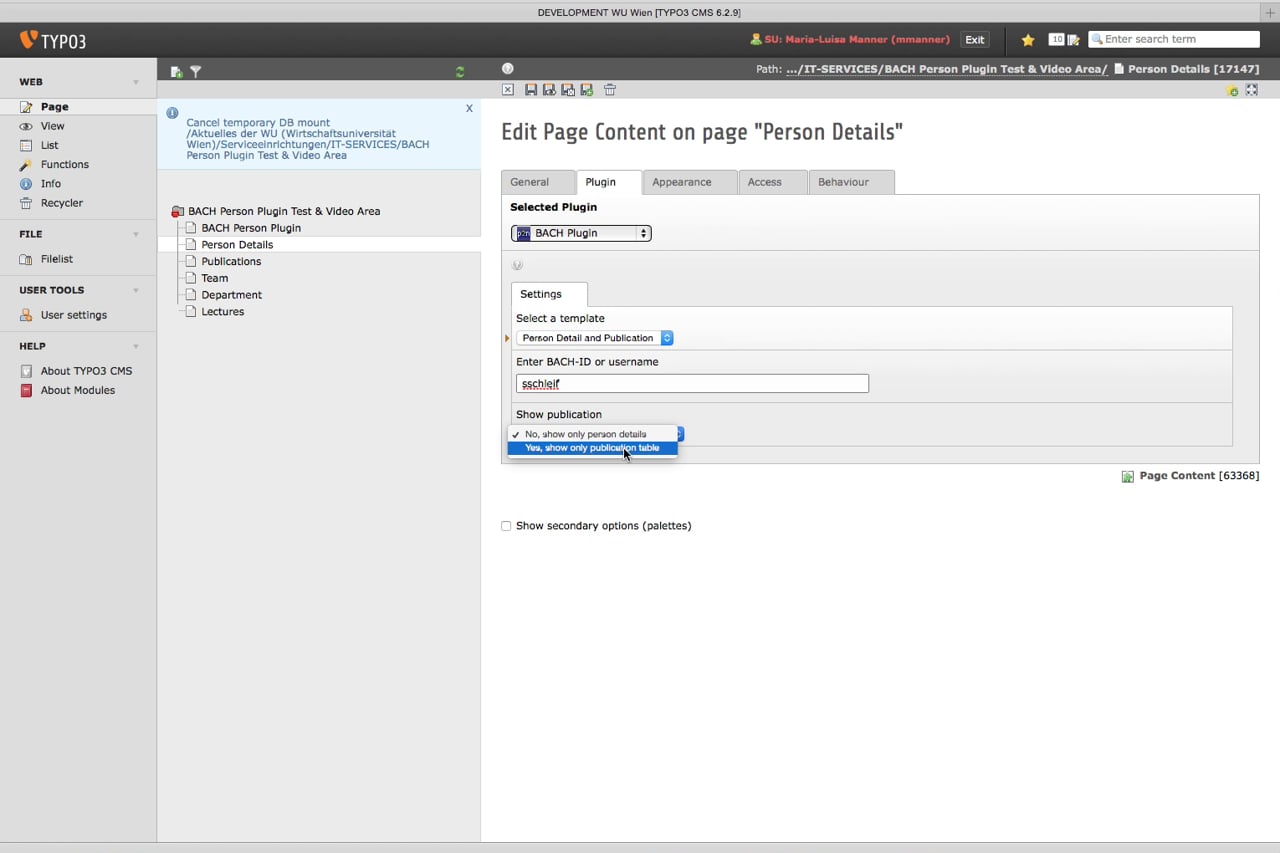Collapse the HELP module group
Image resolution: width=1280 pixels, height=853 pixels.
click(x=136, y=346)
